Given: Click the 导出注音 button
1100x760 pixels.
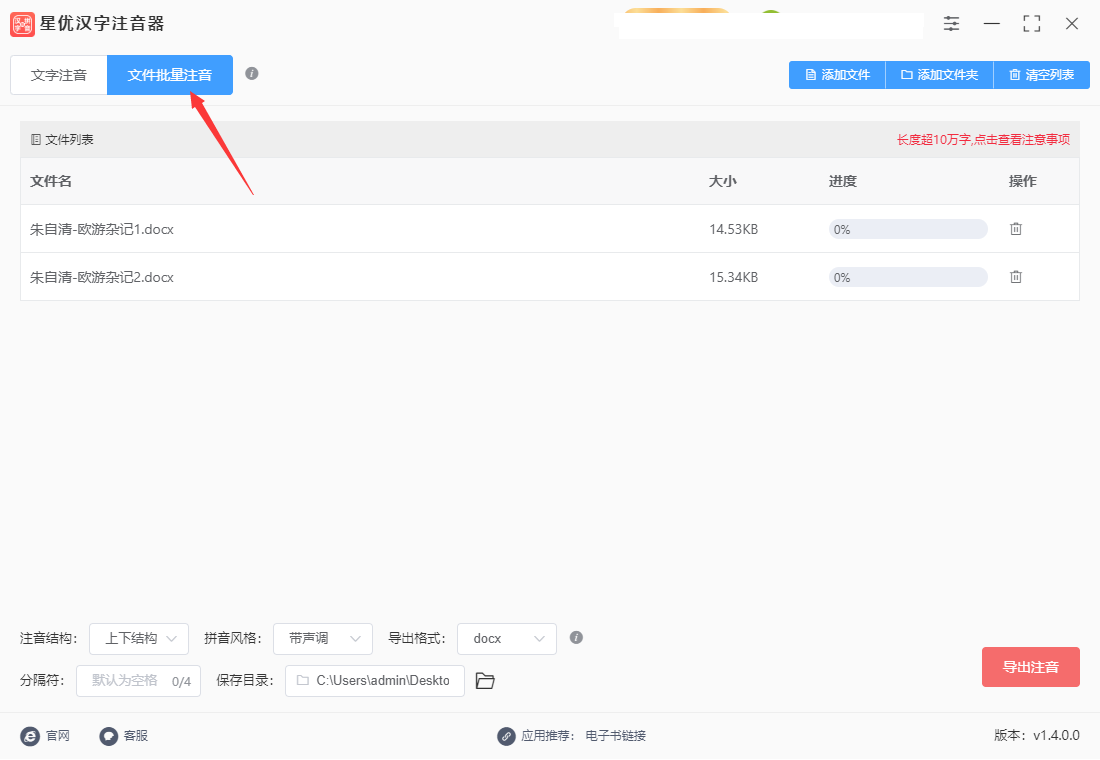Looking at the screenshot, I should pyautogui.click(x=1031, y=667).
